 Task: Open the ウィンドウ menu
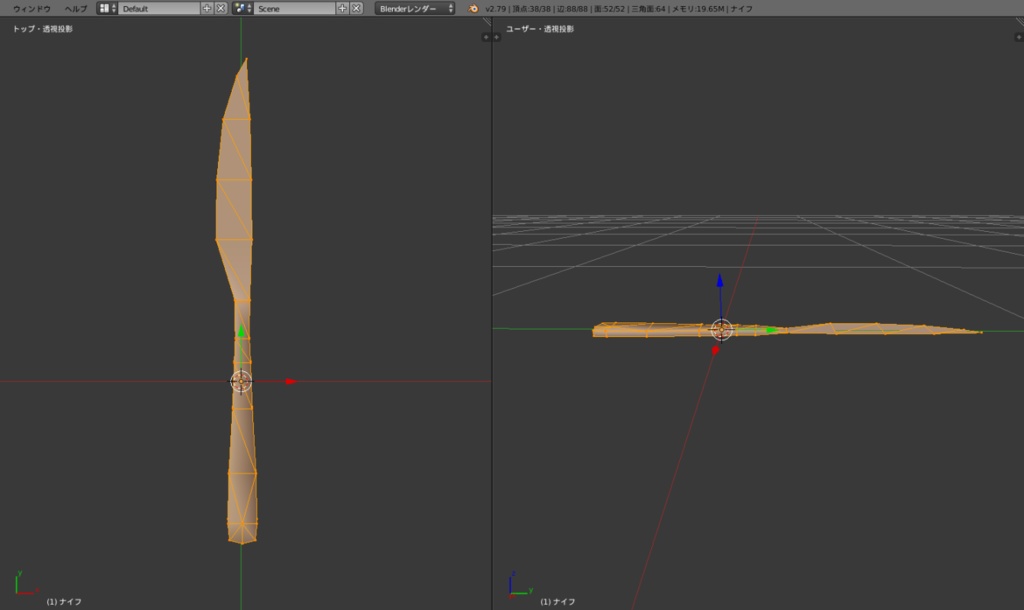[x=31, y=8]
